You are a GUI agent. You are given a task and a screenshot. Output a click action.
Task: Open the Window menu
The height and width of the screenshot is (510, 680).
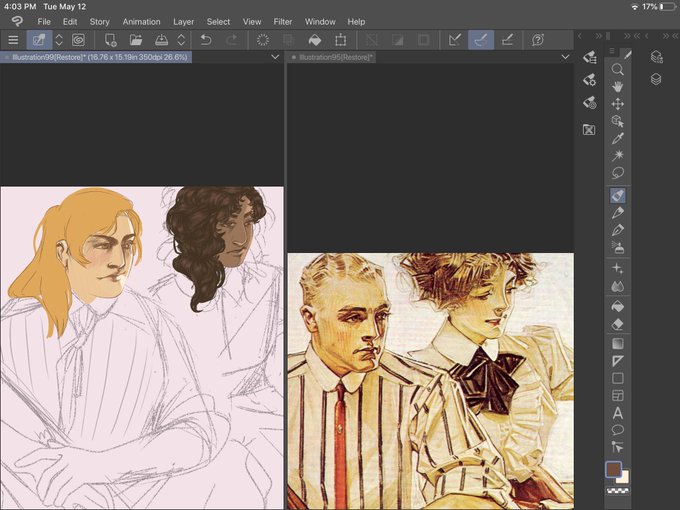click(x=320, y=22)
